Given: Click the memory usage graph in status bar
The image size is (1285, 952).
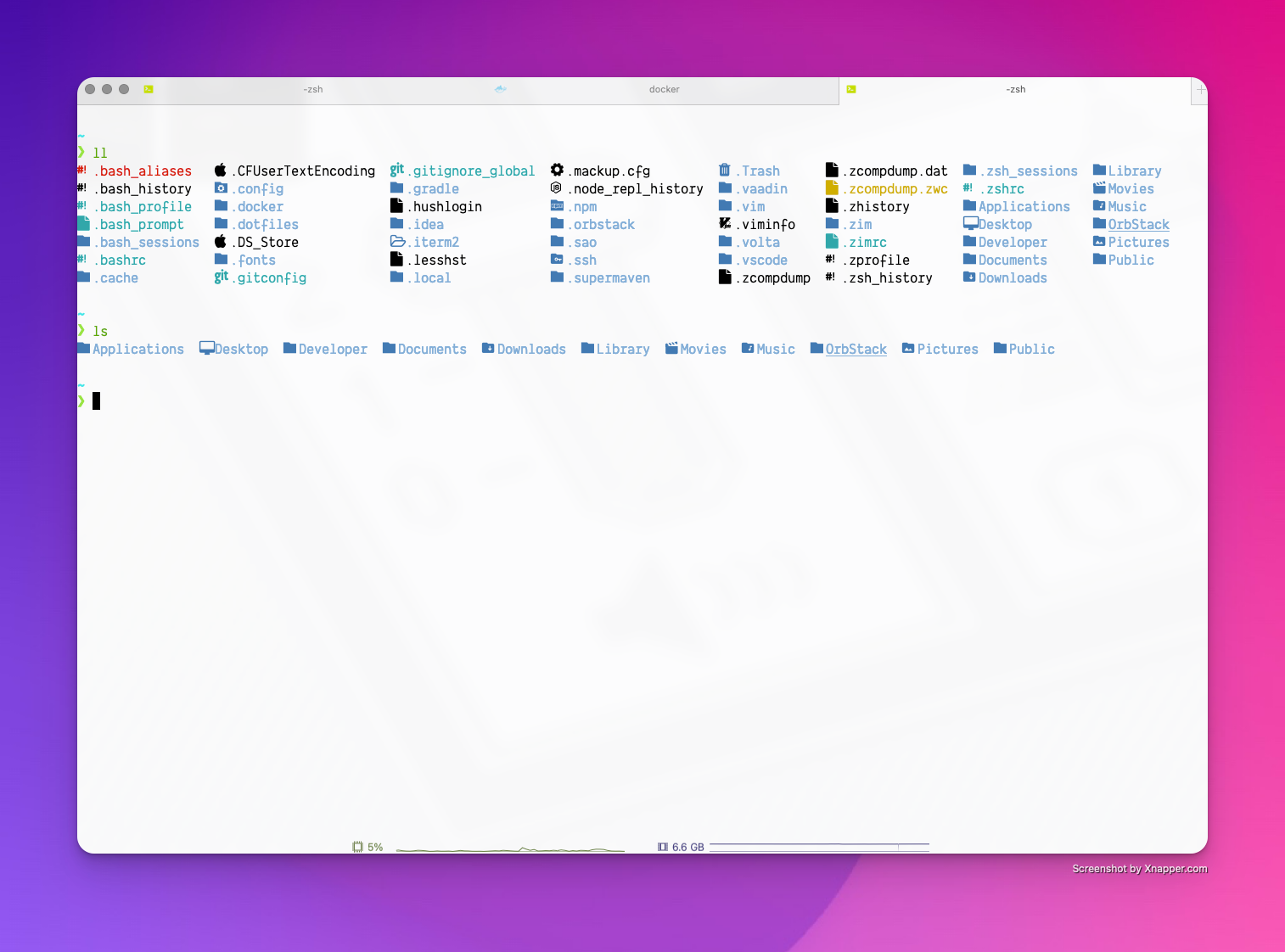Looking at the screenshot, I should (819, 847).
